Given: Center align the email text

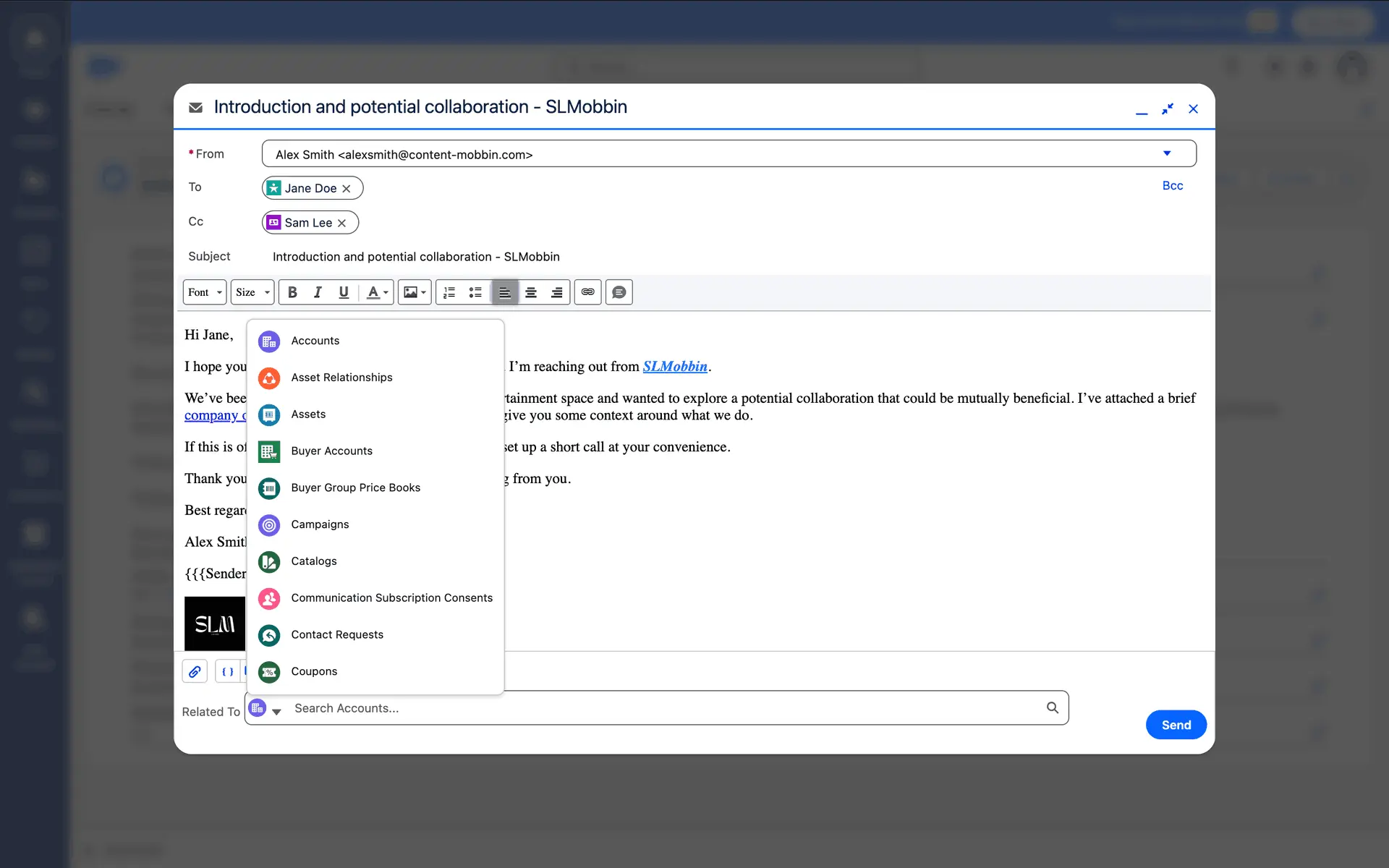Looking at the screenshot, I should click(x=531, y=292).
